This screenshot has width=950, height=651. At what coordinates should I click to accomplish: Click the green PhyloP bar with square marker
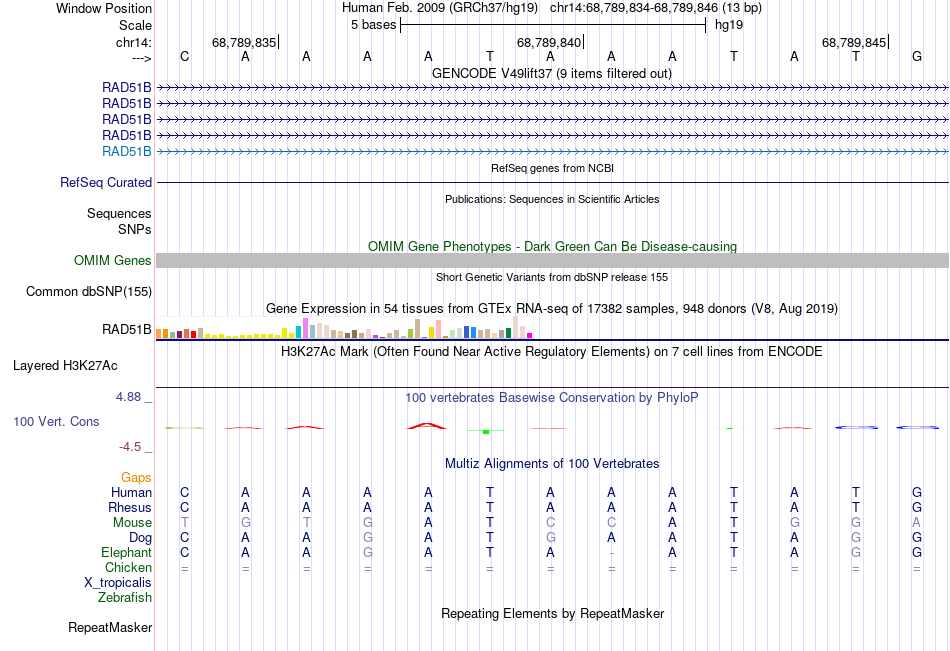(486, 431)
